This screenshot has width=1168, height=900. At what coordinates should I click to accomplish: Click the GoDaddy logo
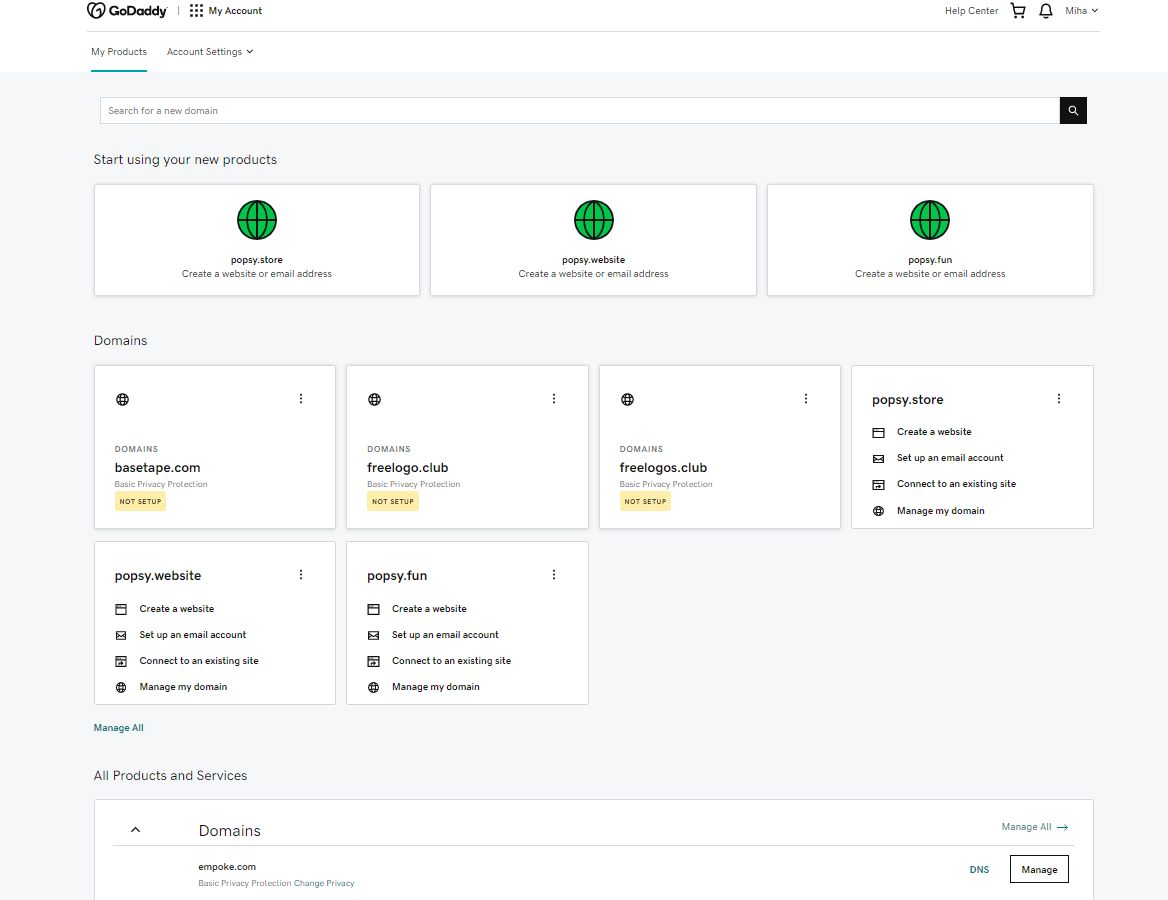coord(127,11)
